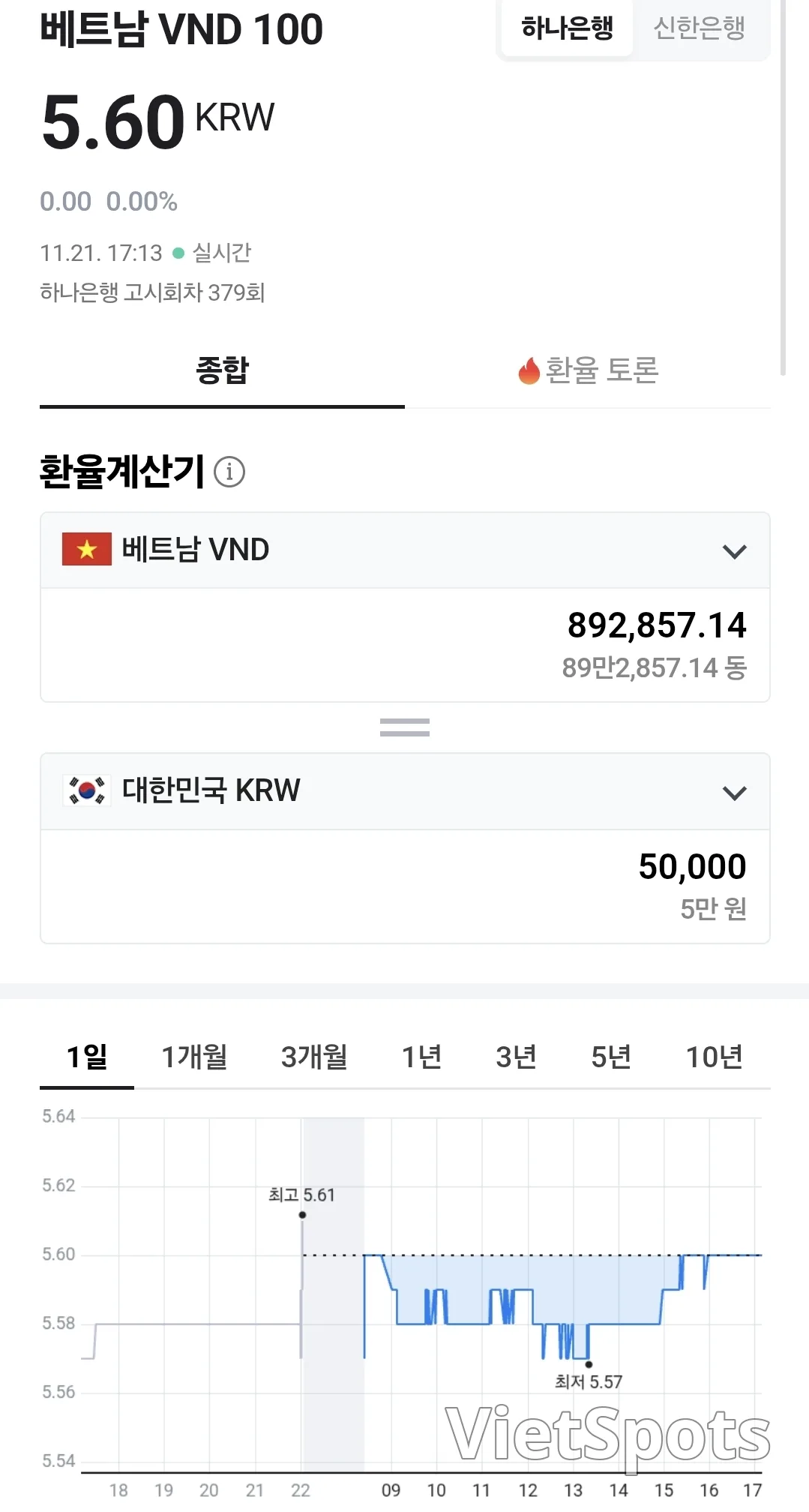Click the green 실시간 status dot
This screenshot has height=1512, width=809.
[178, 253]
